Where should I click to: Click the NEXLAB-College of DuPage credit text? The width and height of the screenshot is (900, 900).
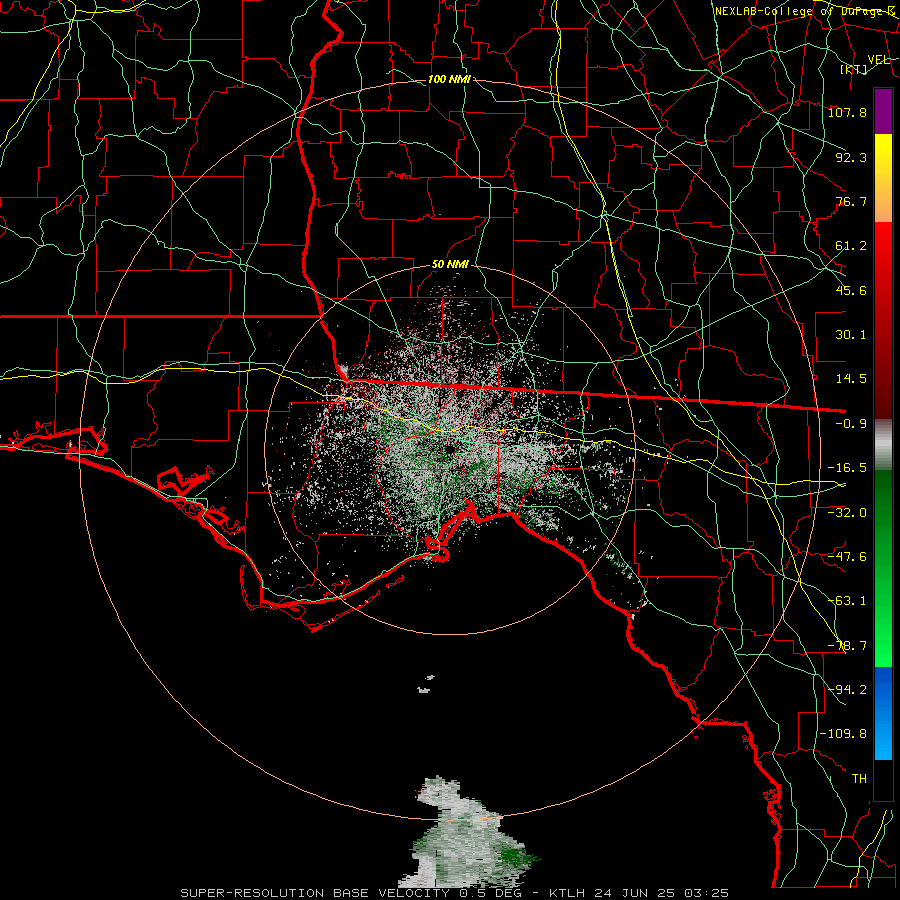[805, 11]
